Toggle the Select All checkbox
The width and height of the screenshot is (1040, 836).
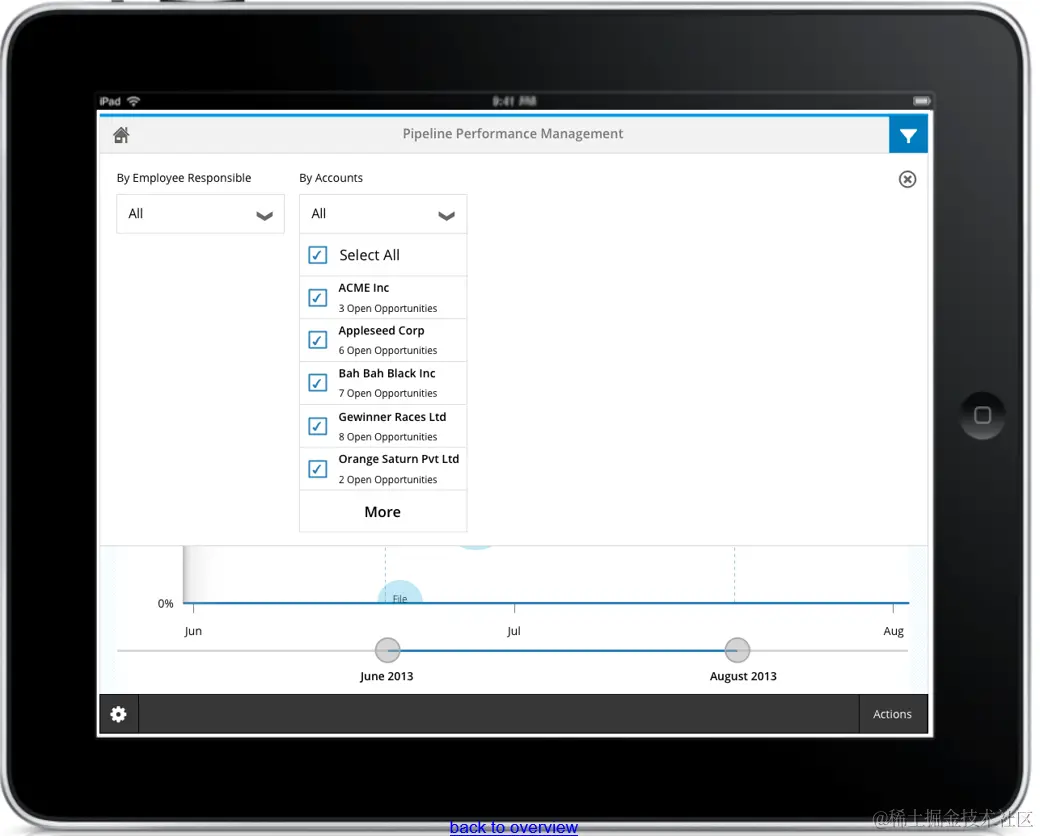[x=318, y=255]
